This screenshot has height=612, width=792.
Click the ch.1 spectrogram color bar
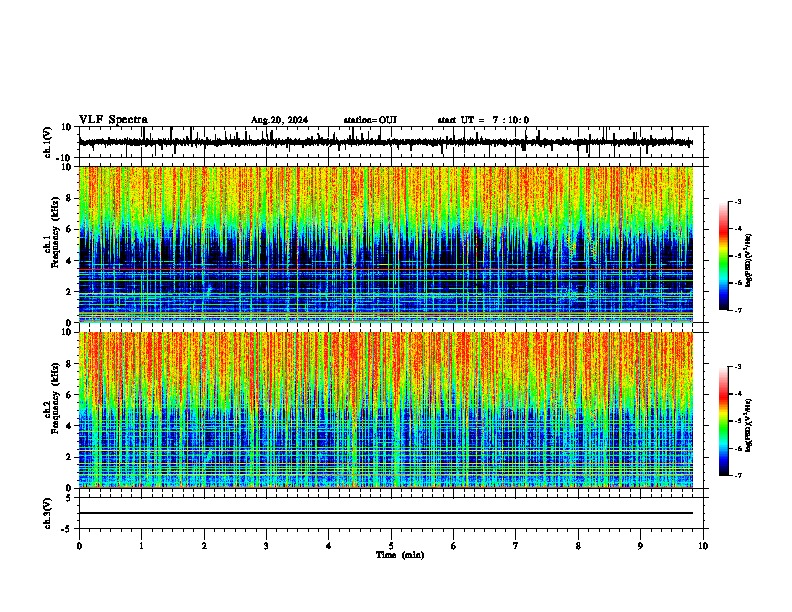[724, 256]
